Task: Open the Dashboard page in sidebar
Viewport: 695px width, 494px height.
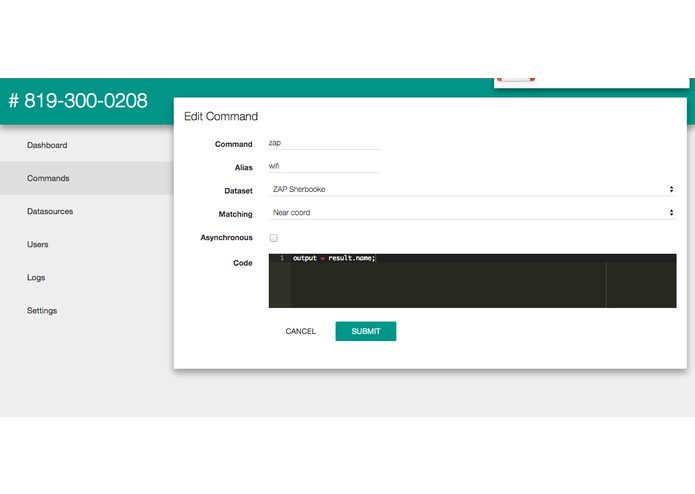Action: coord(47,145)
